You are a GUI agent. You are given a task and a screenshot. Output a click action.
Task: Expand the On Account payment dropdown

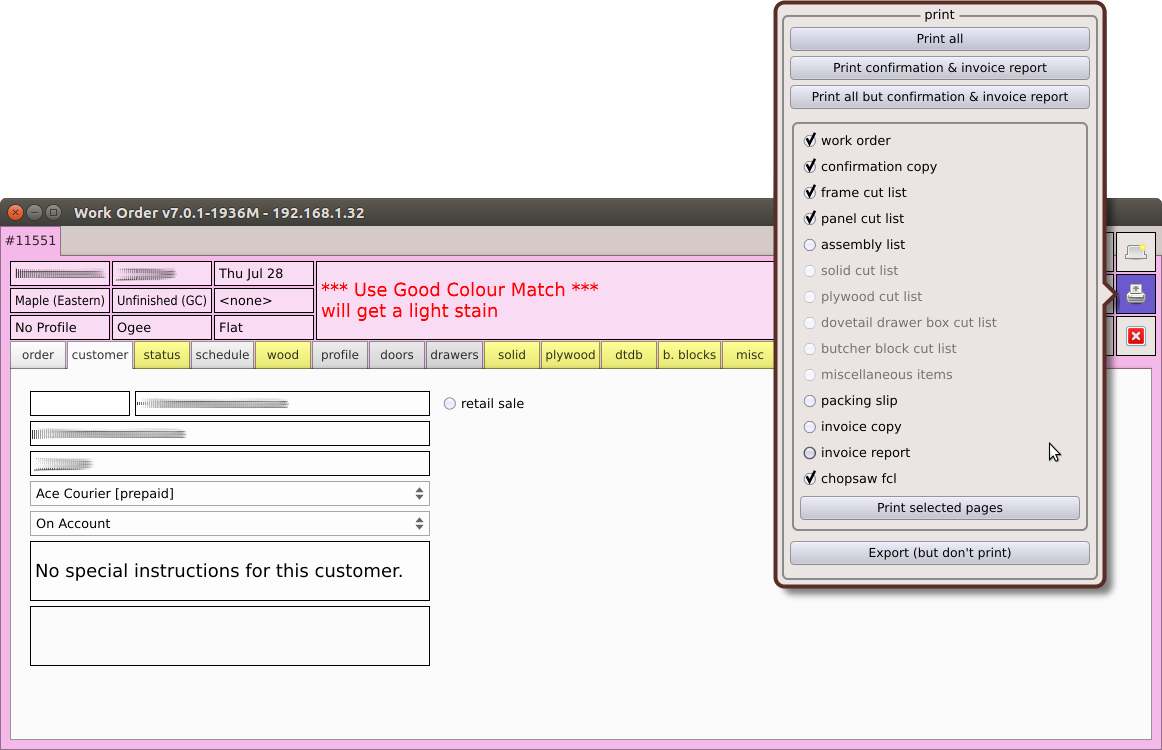(x=229, y=524)
